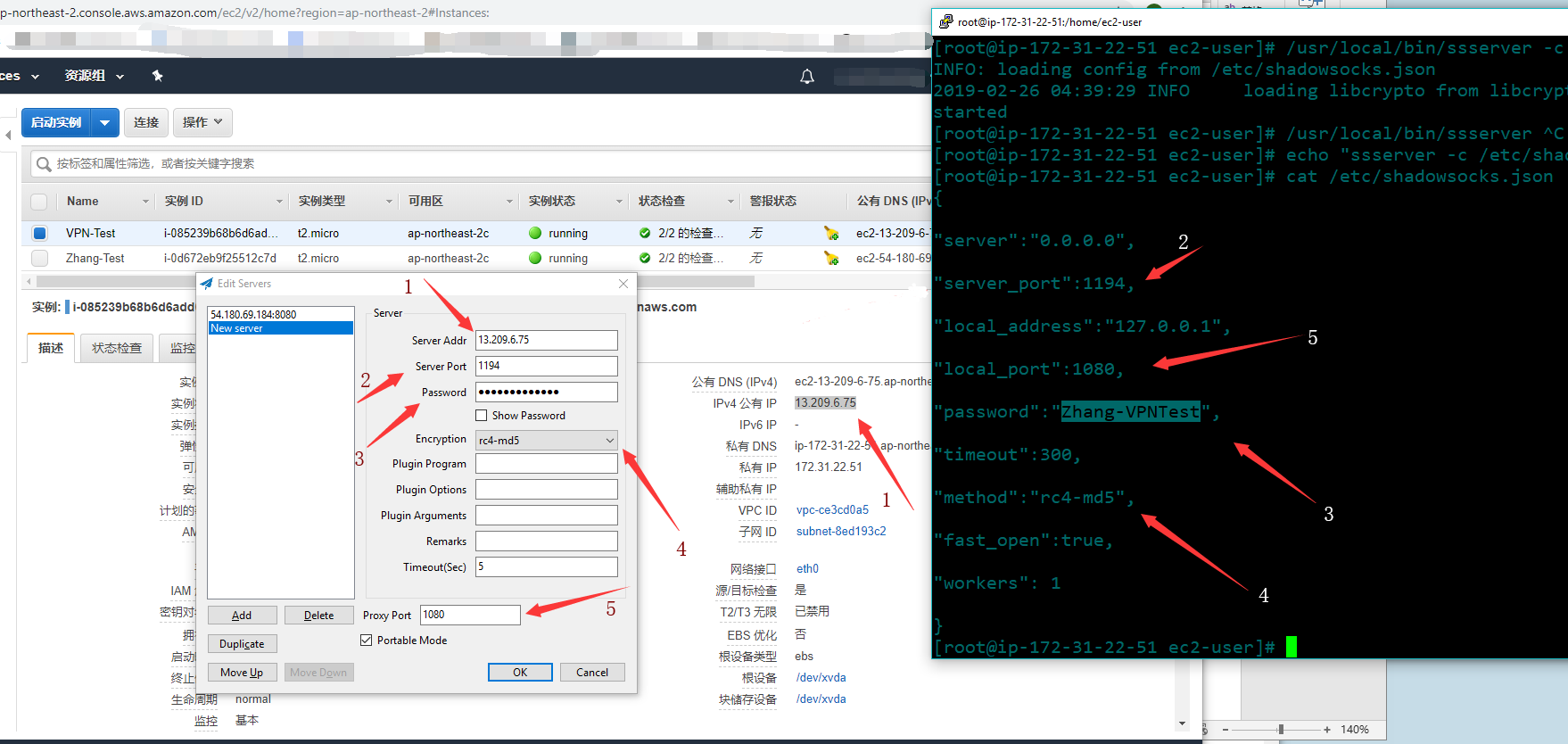Click the Server Port input field
This screenshot has height=744, width=1568.
pos(546,366)
